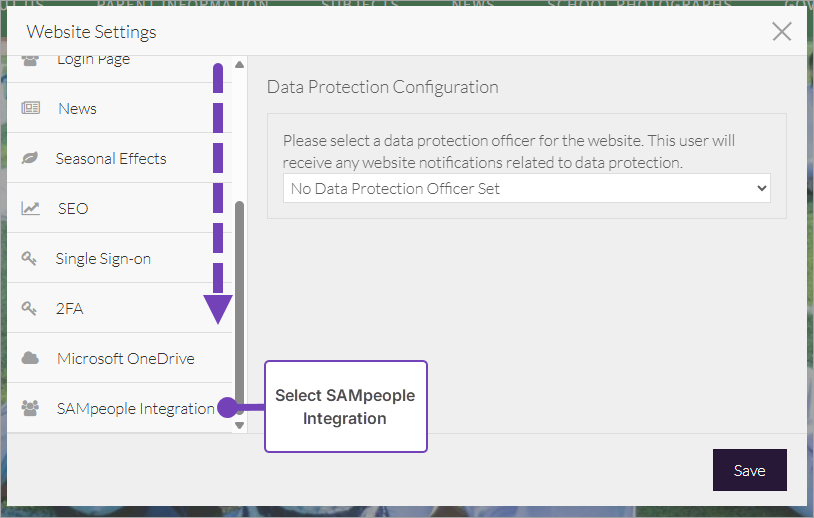Click the Login Page people icon
The image size is (814, 518).
point(30,60)
